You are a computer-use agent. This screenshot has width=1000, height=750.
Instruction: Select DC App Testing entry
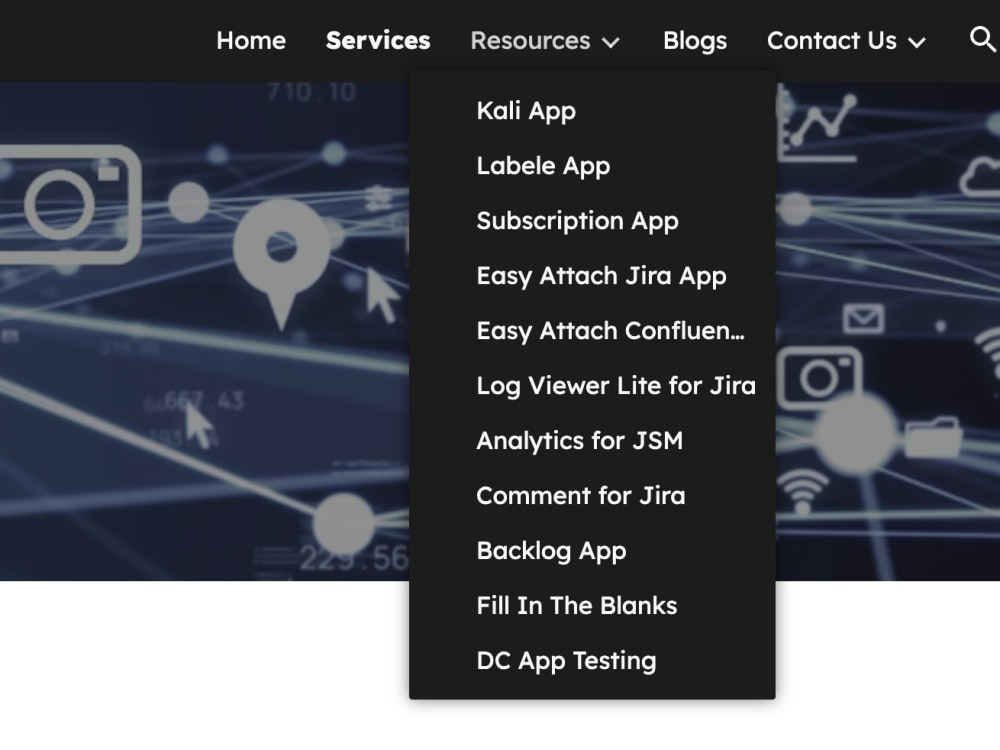[x=566, y=661]
